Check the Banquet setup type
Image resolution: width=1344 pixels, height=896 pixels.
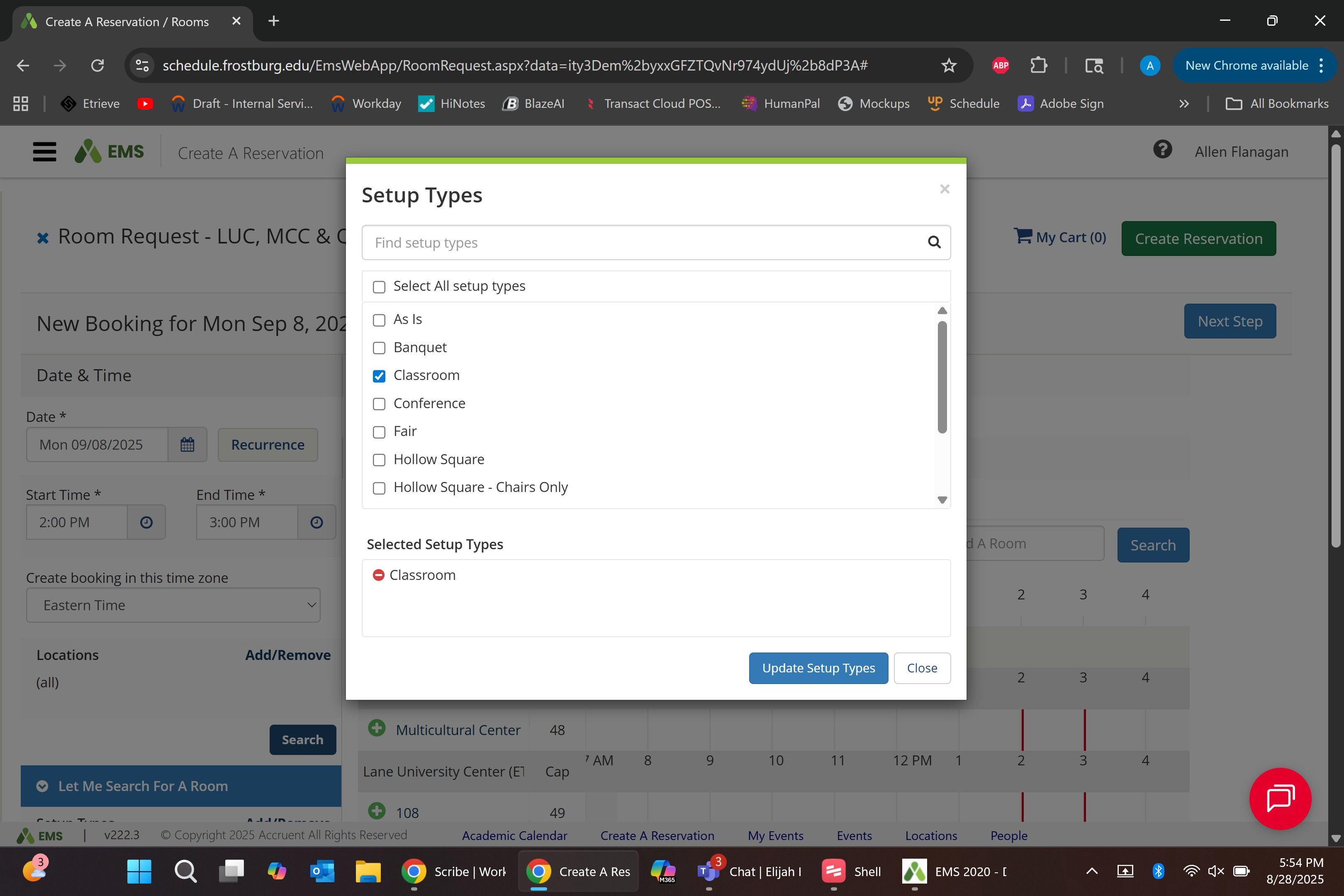pos(379,348)
